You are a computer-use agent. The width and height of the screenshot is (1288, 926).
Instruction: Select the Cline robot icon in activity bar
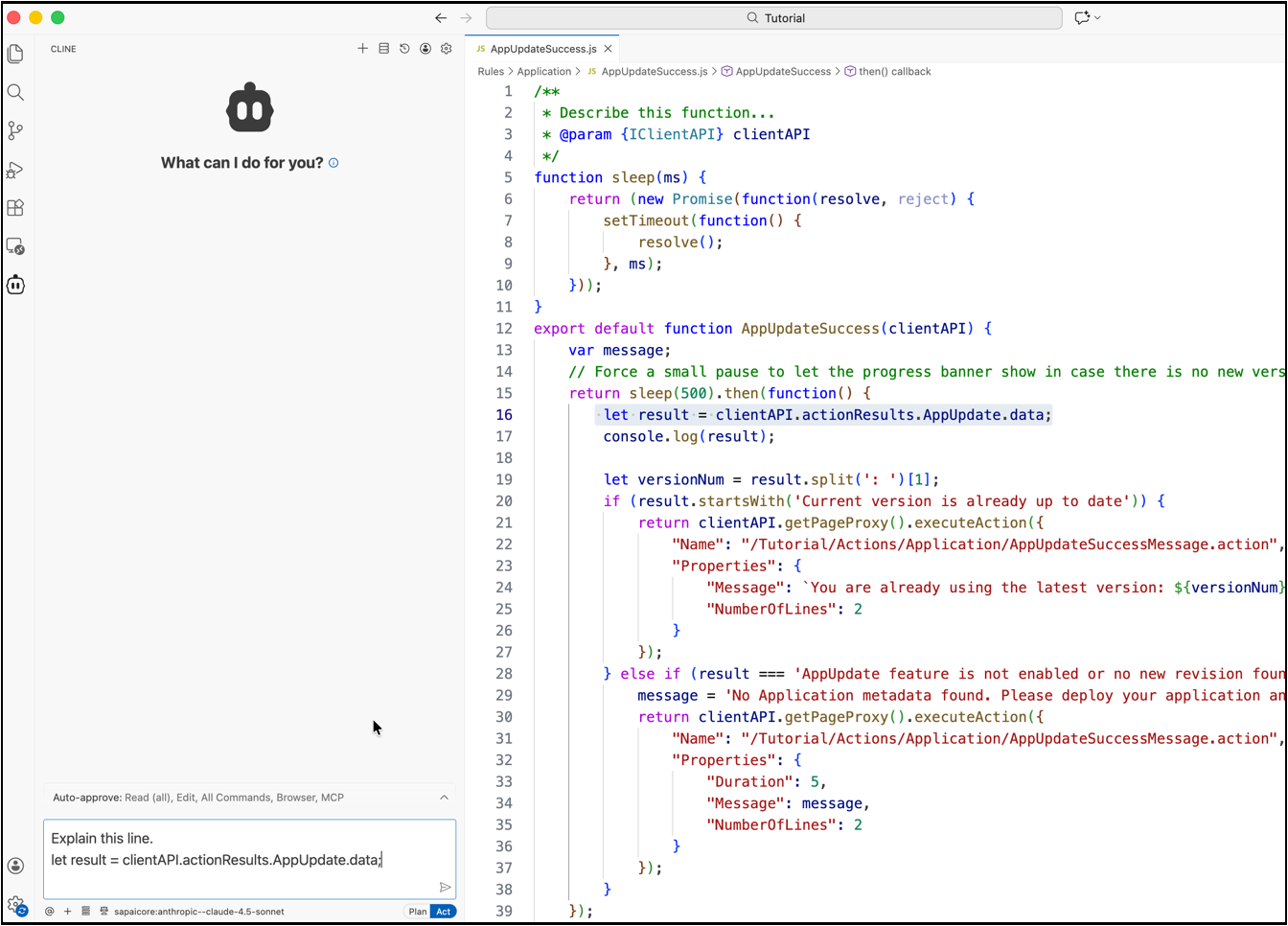coord(15,285)
